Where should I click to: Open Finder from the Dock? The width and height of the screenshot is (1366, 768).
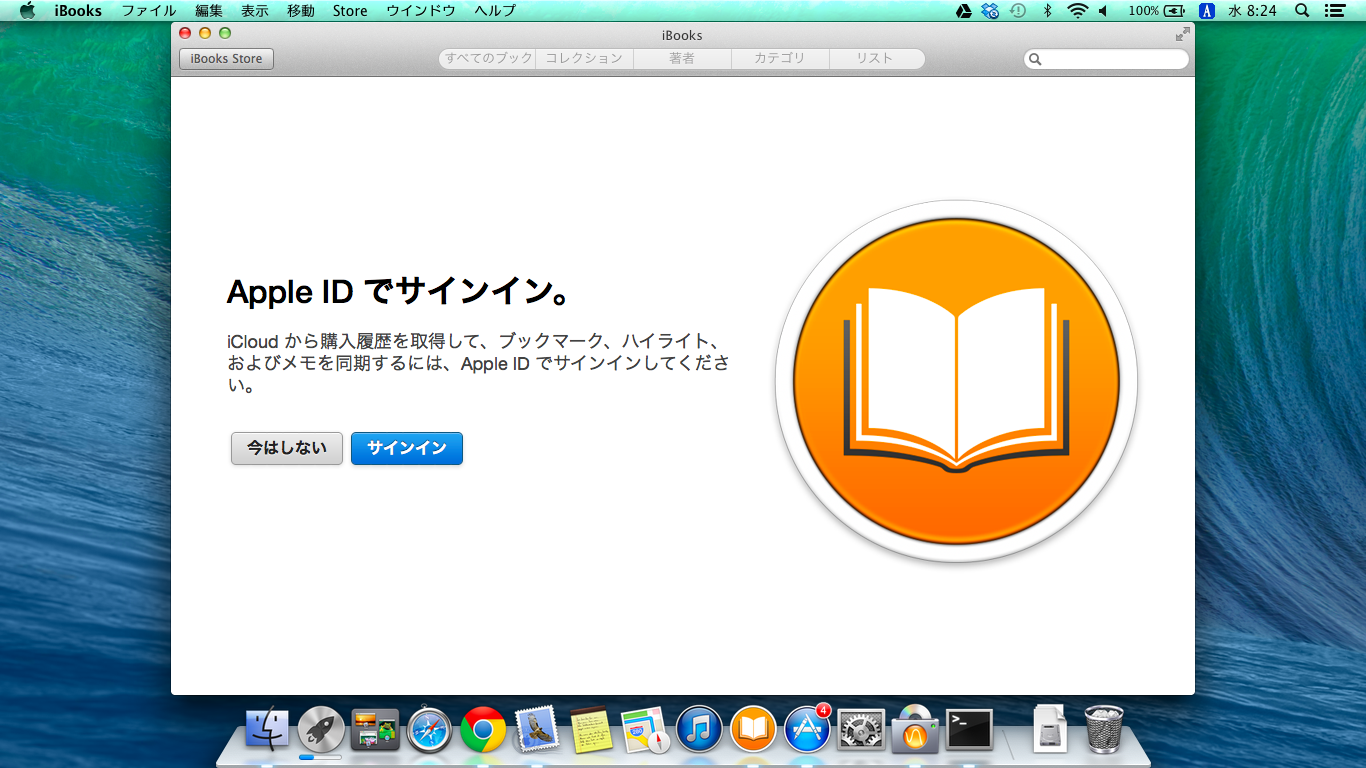(x=267, y=730)
